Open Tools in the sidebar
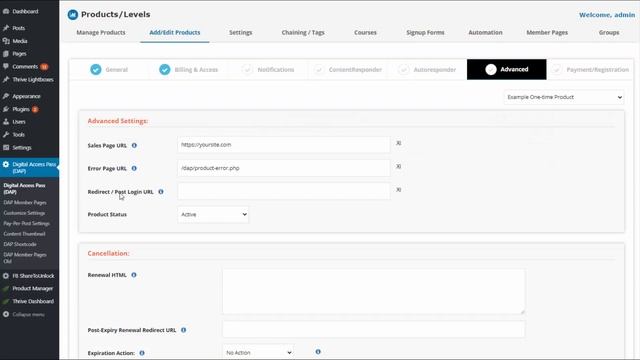Image resolution: width=640 pixels, height=360 pixels. coord(18,135)
